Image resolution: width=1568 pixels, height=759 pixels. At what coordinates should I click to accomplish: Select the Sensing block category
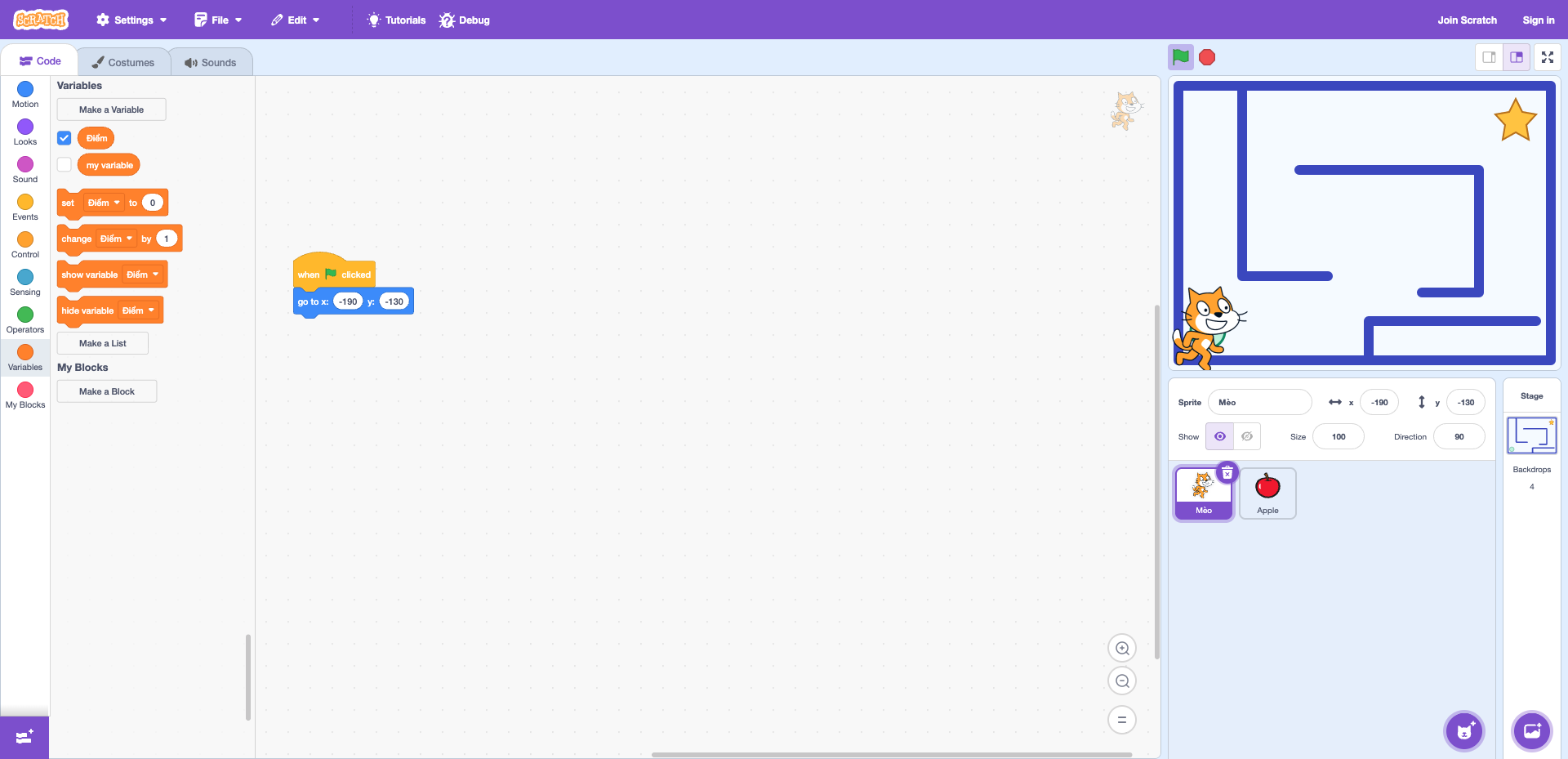click(x=25, y=283)
